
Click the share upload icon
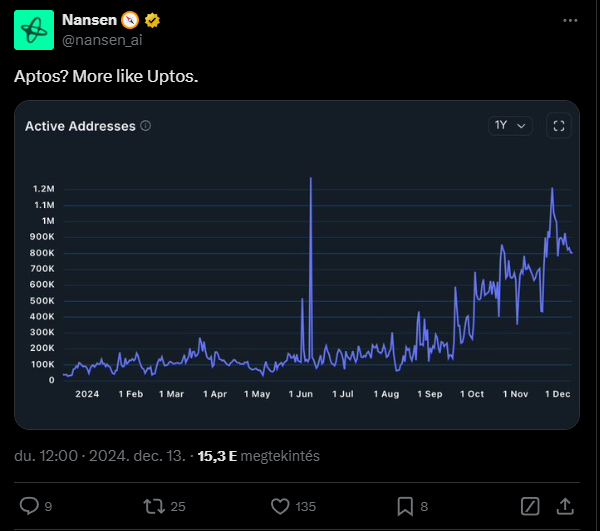pyautogui.click(x=565, y=506)
